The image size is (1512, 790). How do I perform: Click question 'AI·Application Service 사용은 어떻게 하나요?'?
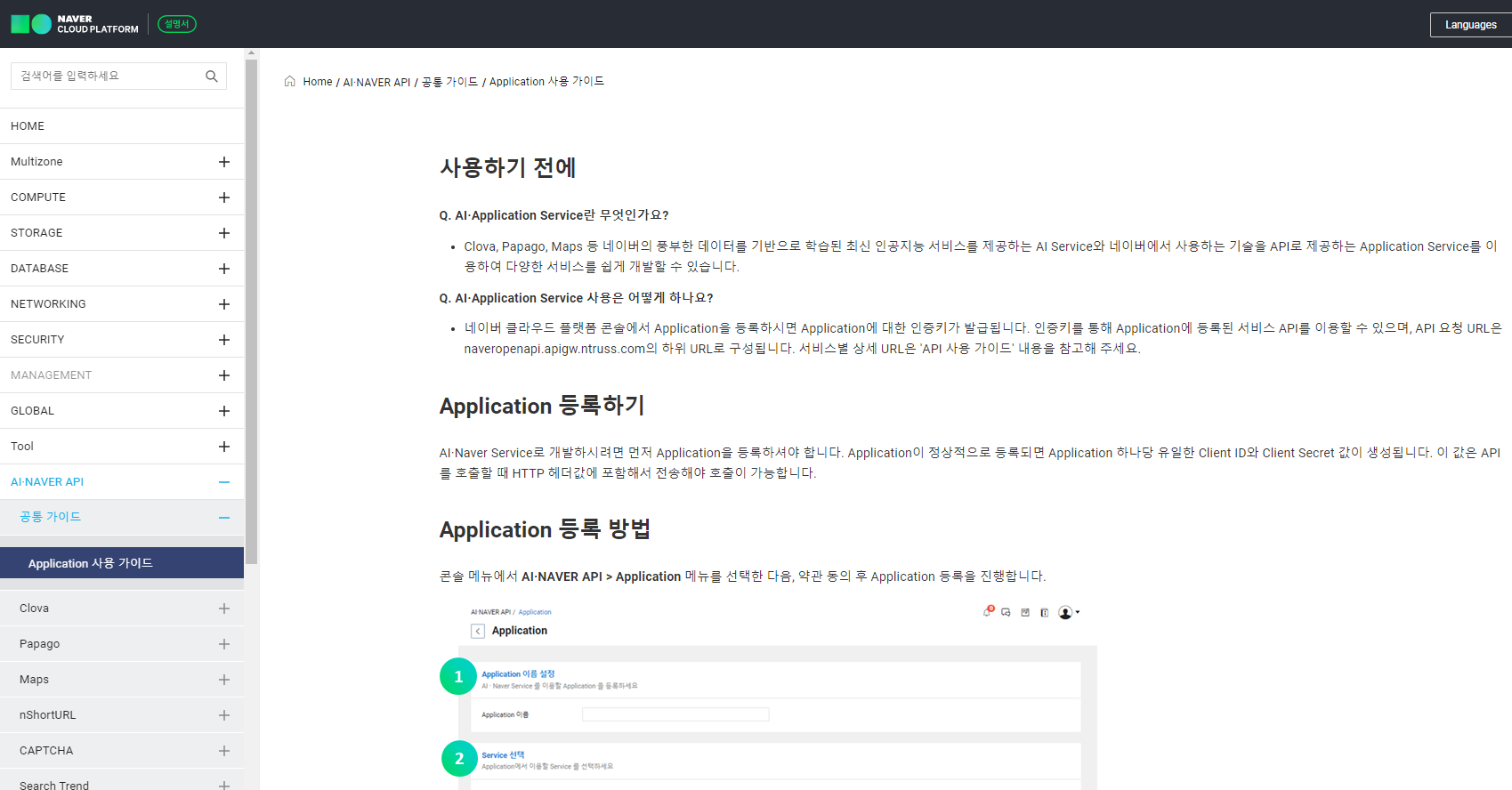[576, 298]
